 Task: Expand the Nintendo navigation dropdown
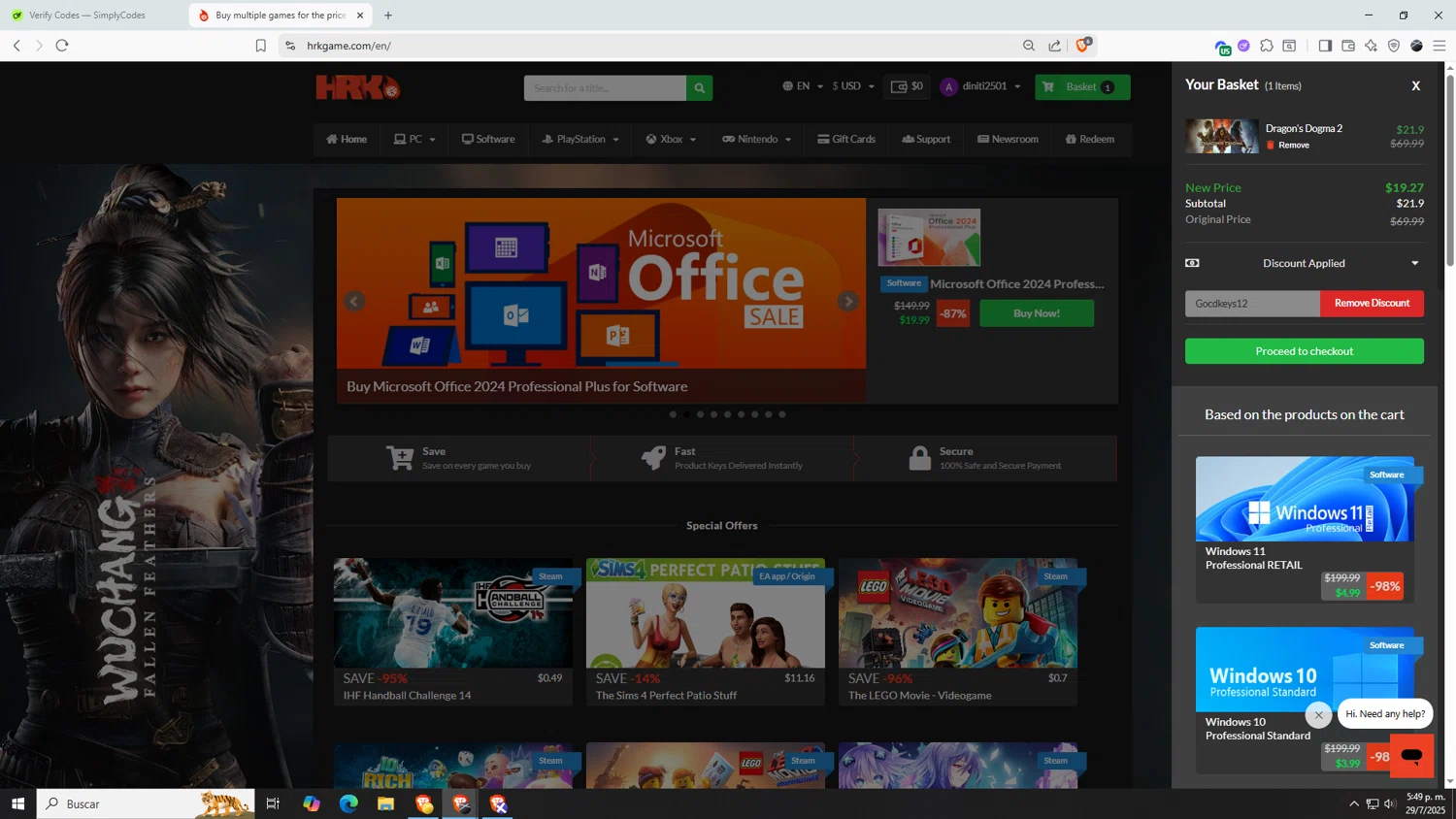(x=757, y=139)
